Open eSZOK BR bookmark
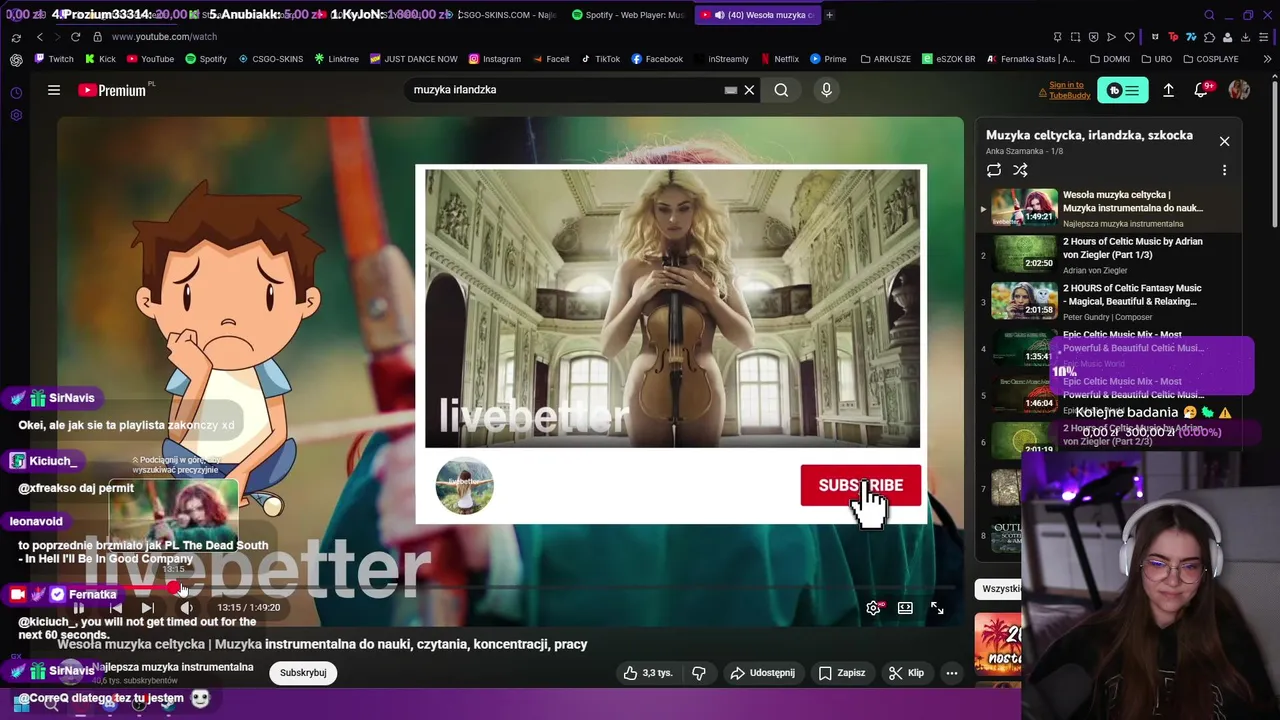1280x720 pixels. (948, 59)
